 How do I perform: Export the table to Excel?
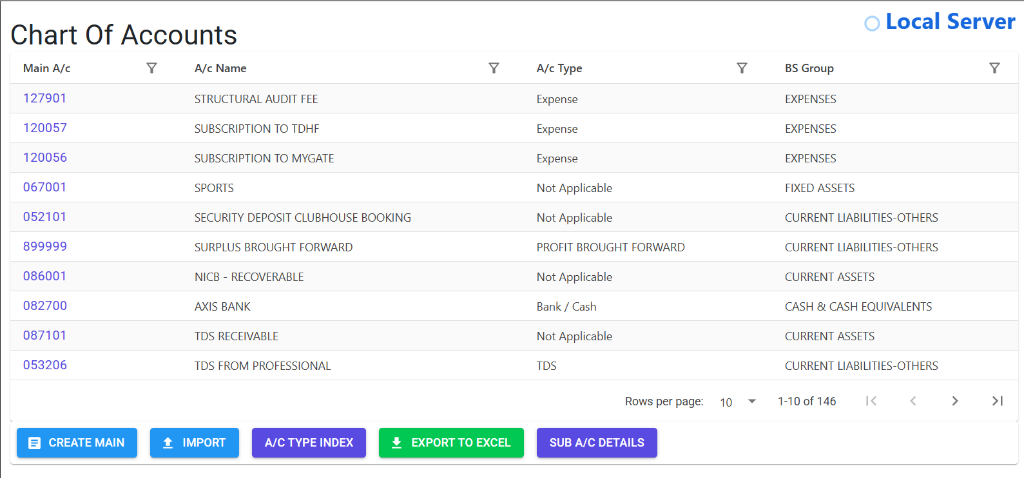tap(451, 443)
